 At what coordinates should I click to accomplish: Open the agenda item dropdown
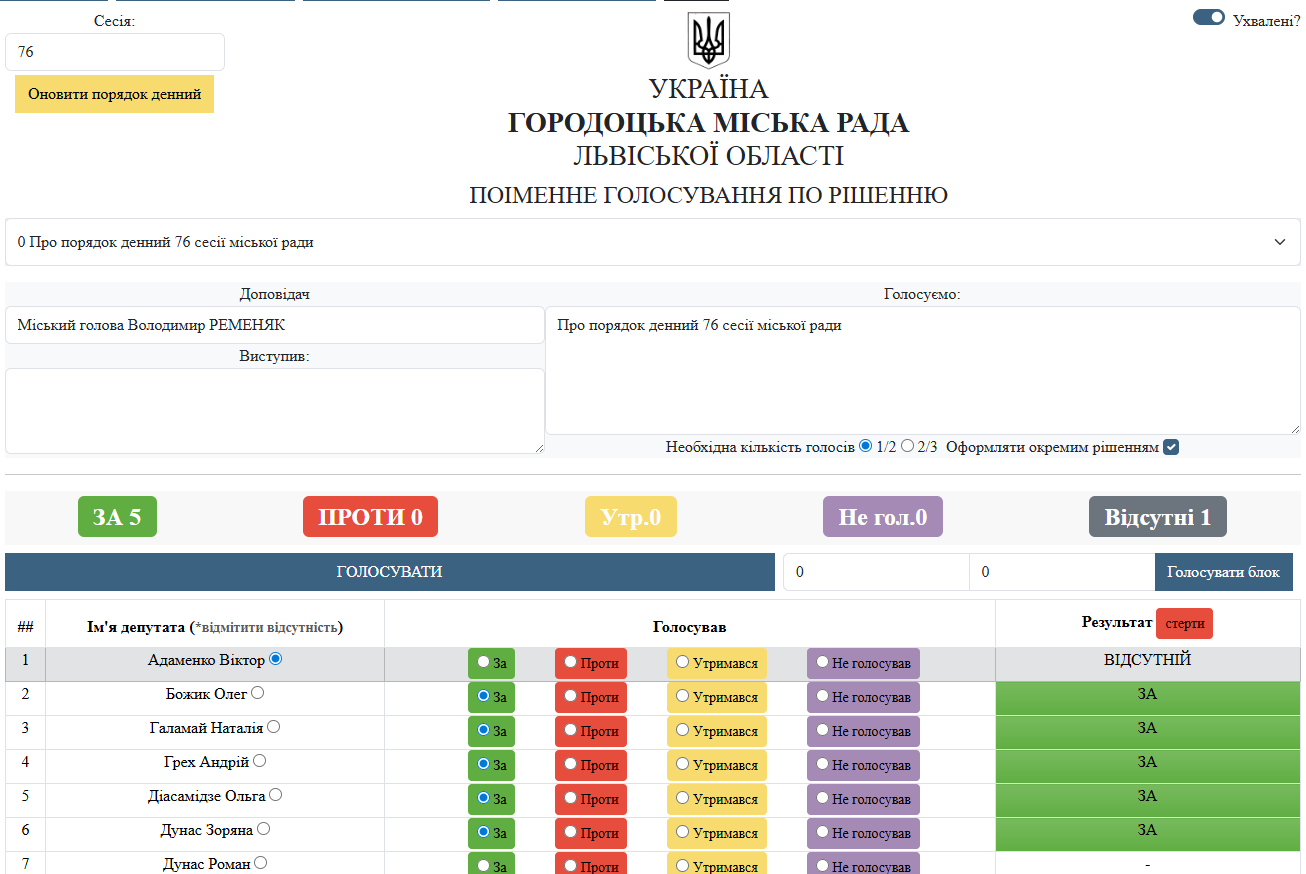point(653,242)
